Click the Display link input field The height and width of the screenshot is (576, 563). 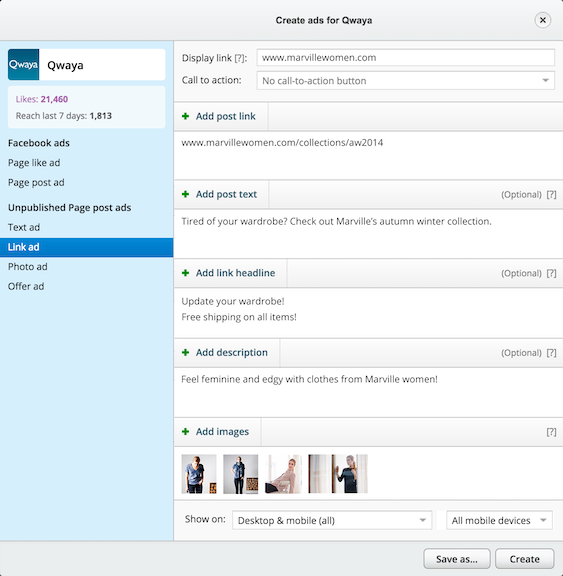[x=405, y=58]
